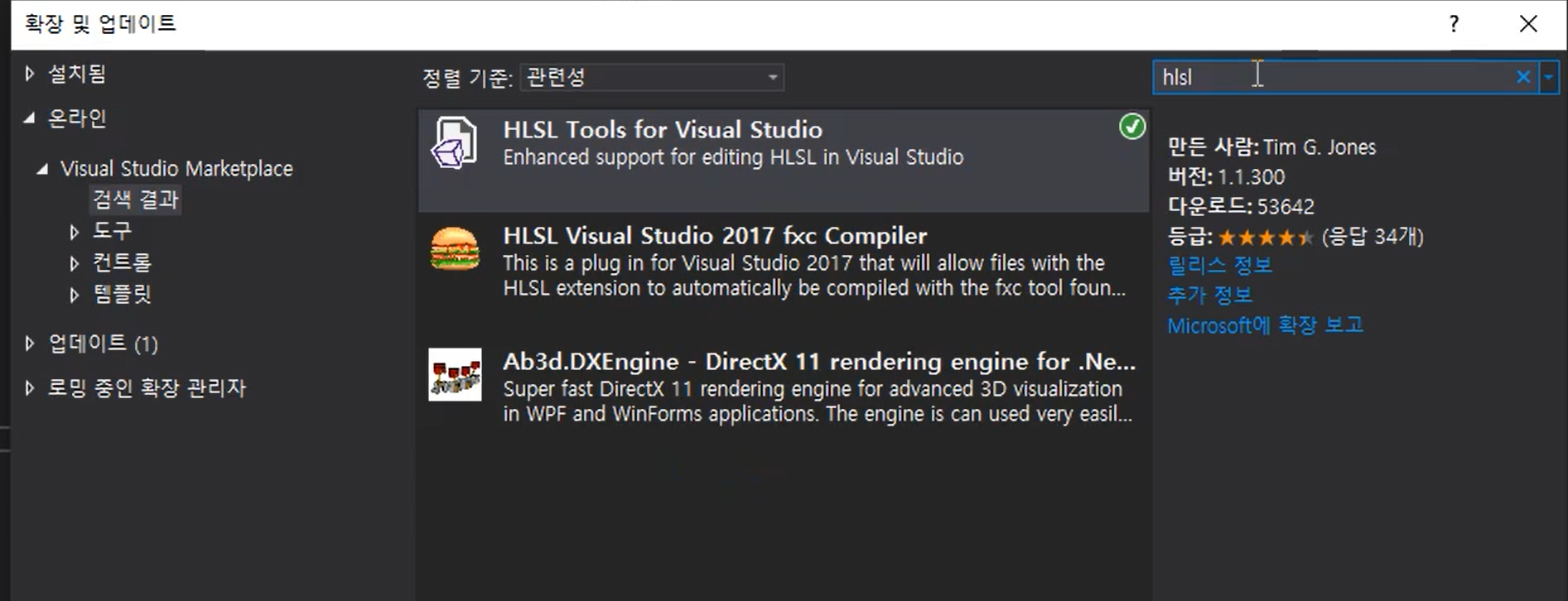Select the 온라인 category label
The width and height of the screenshot is (1568, 601).
[77, 118]
